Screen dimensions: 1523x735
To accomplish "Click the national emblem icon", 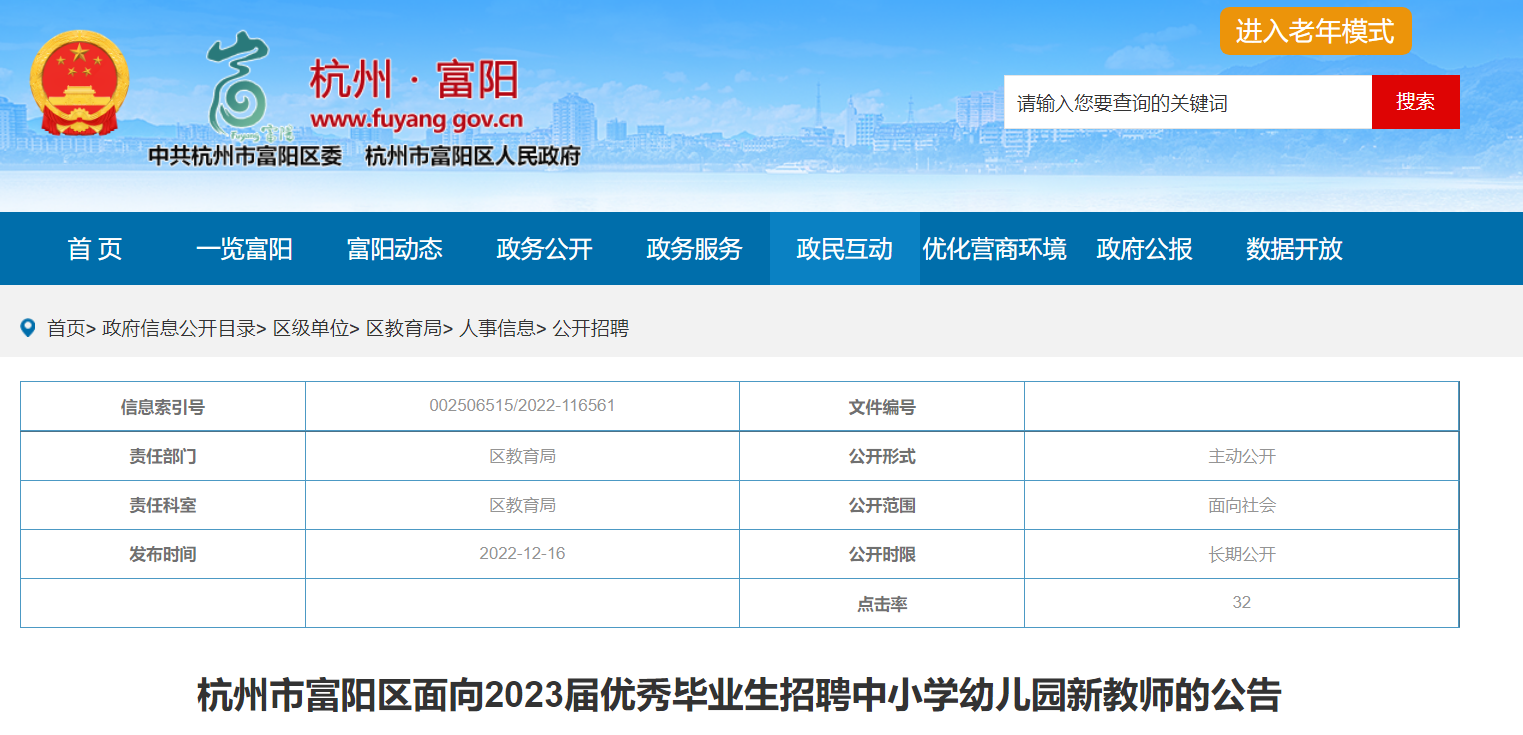I will click(x=80, y=84).
